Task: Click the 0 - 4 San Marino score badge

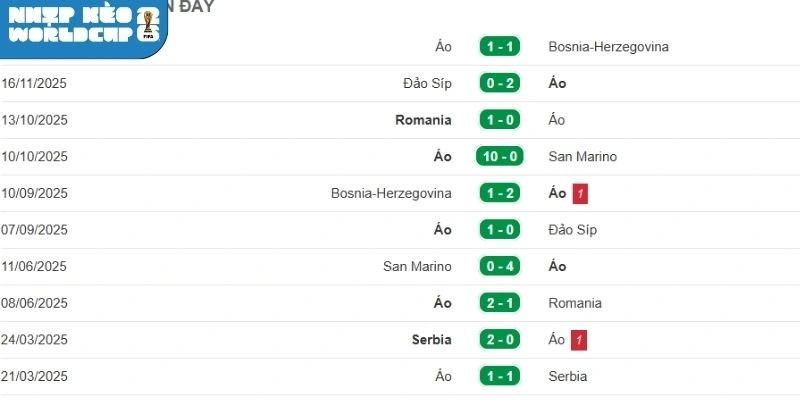Action: [500, 267]
